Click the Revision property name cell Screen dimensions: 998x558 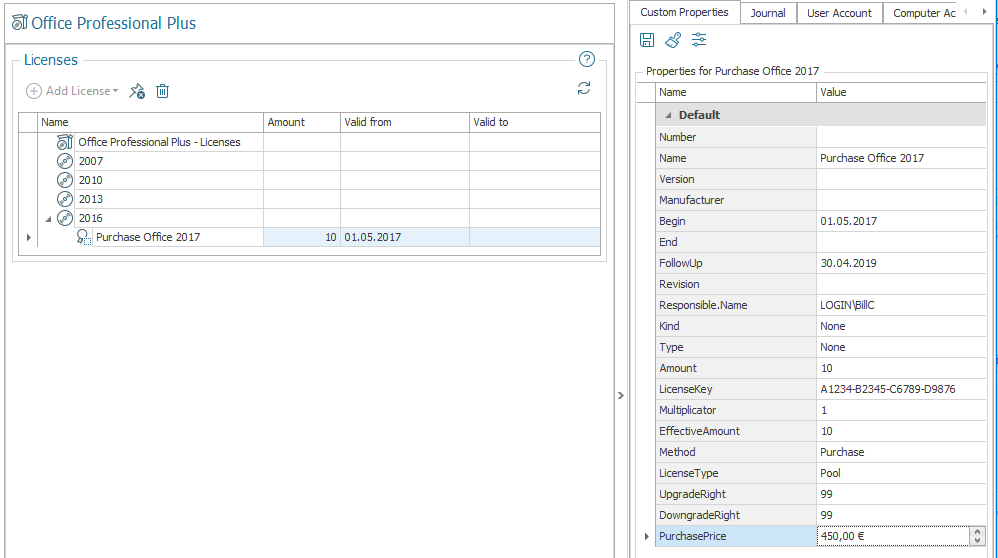pos(736,284)
